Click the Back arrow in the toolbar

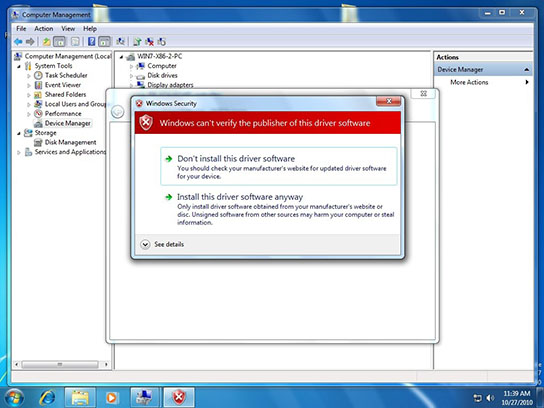[x=18, y=42]
